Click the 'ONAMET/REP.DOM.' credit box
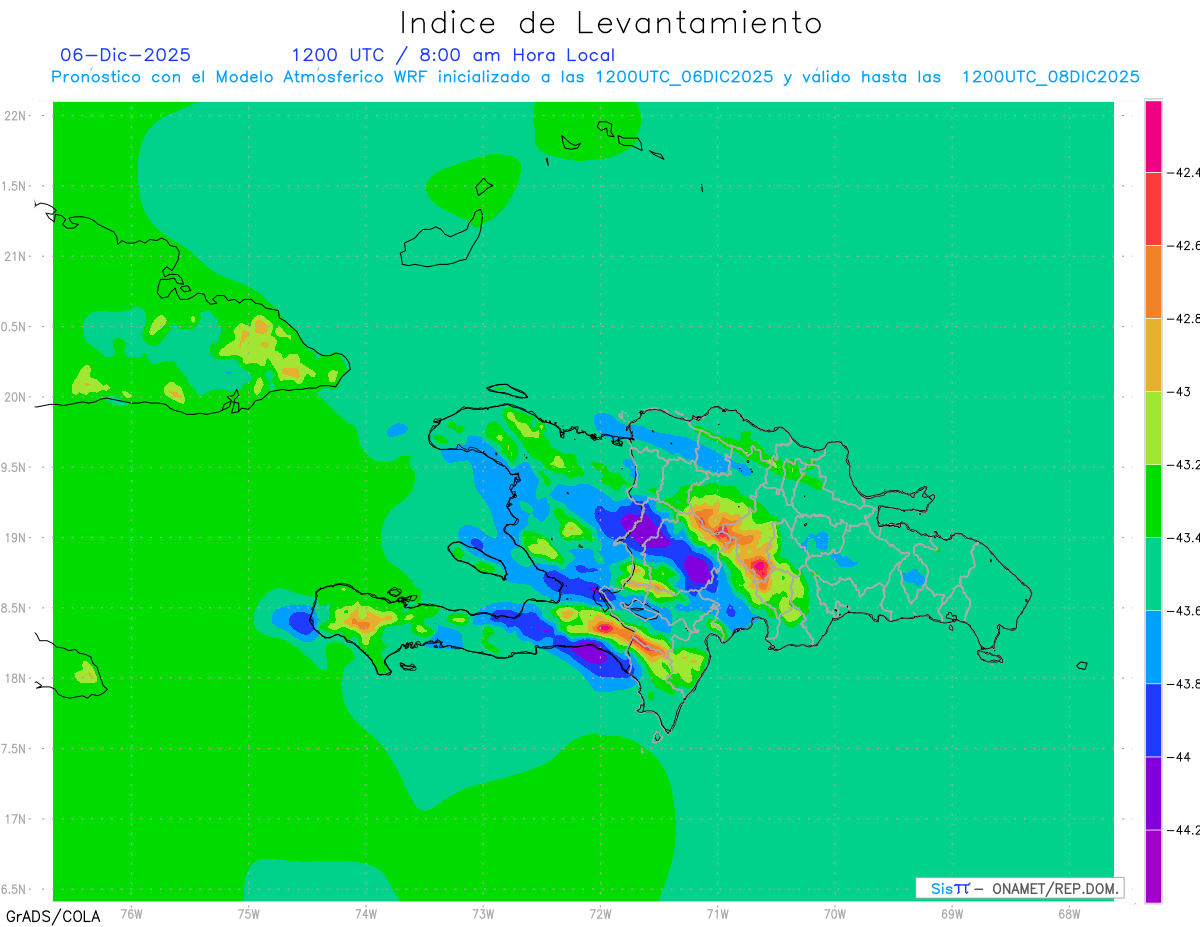 [x=1020, y=888]
